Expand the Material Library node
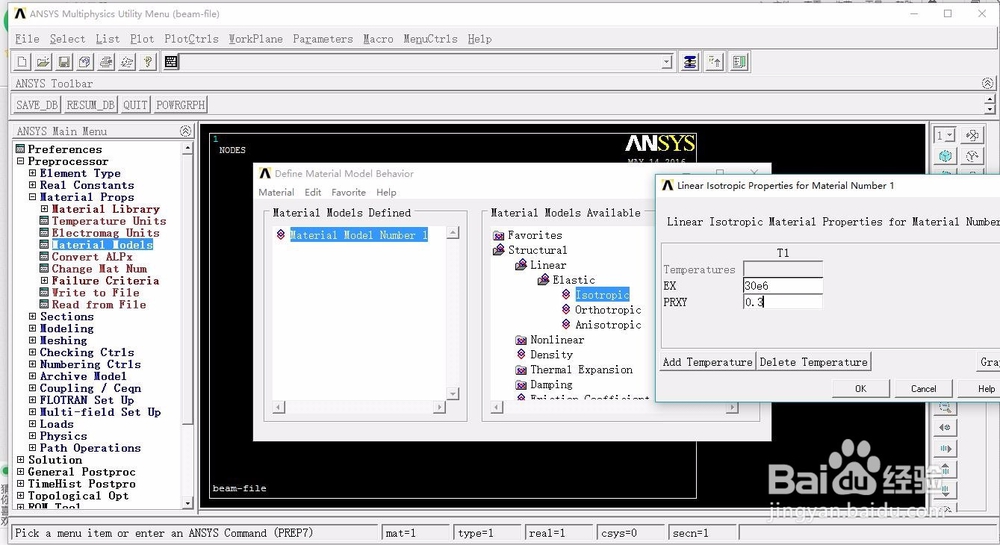Image resolution: width=1000 pixels, height=545 pixels. [x=45, y=208]
